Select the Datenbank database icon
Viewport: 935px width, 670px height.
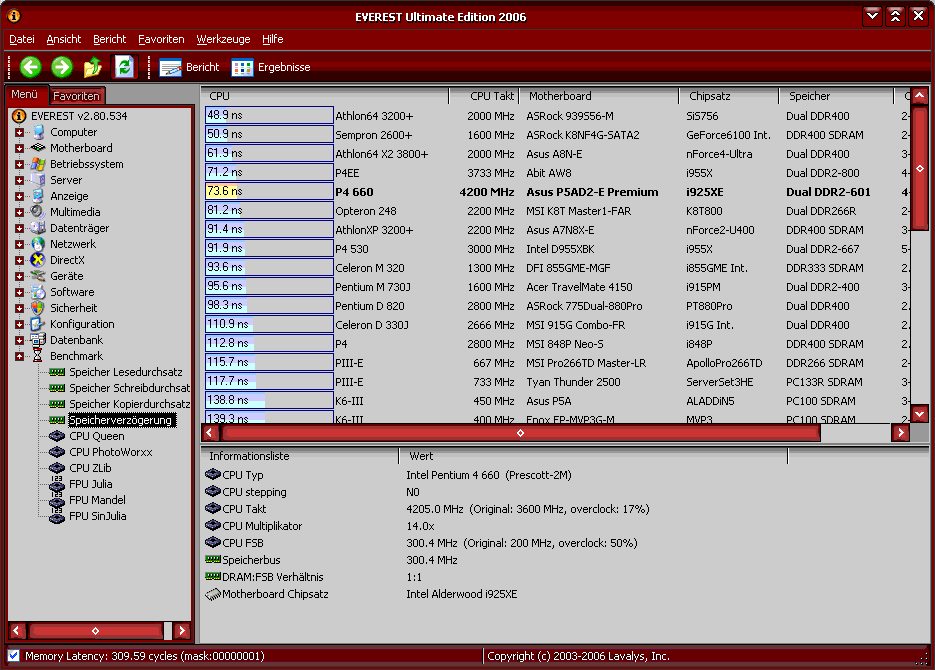[38, 340]
